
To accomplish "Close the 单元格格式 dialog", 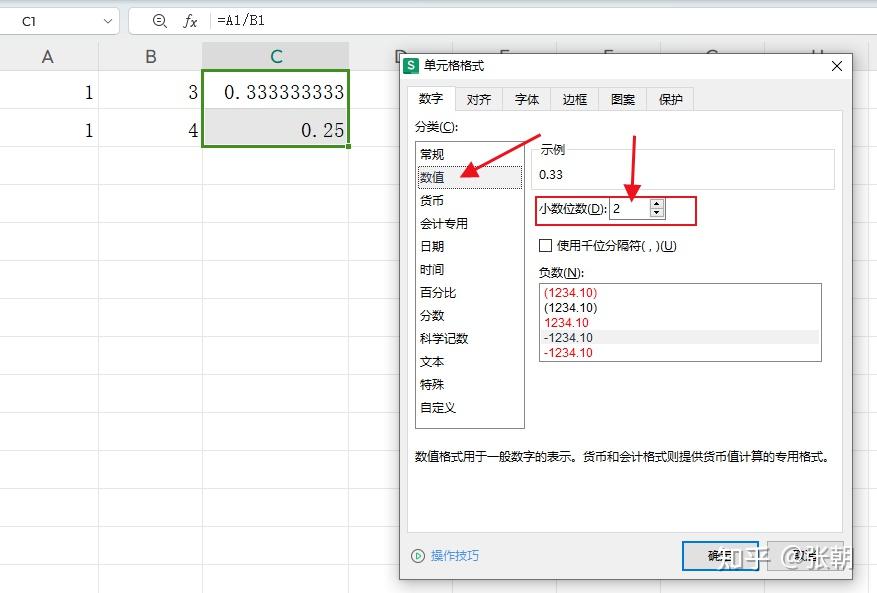I will tap(837, 66).
